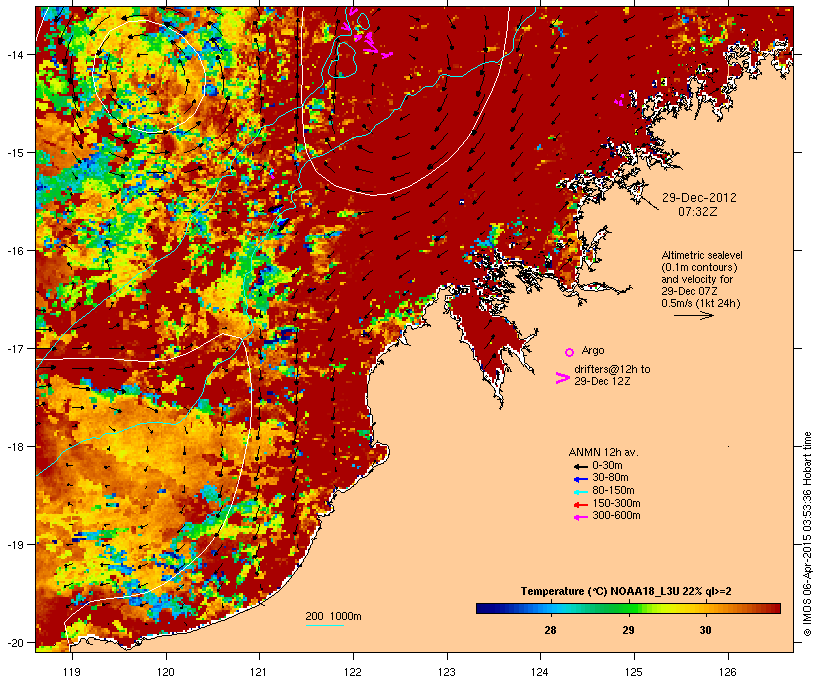
Task: Click the latitude axis label -15
Action: coord(14,153)
